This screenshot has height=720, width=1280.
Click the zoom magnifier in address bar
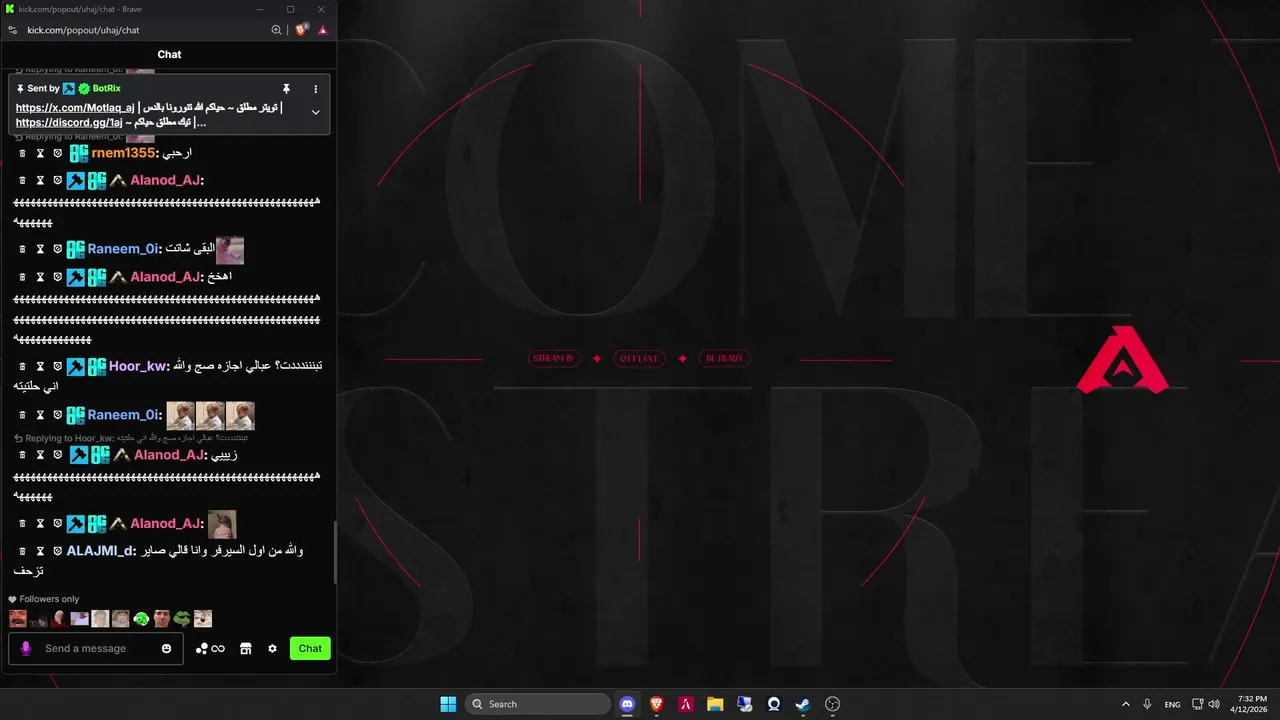[x=277, y=30]
